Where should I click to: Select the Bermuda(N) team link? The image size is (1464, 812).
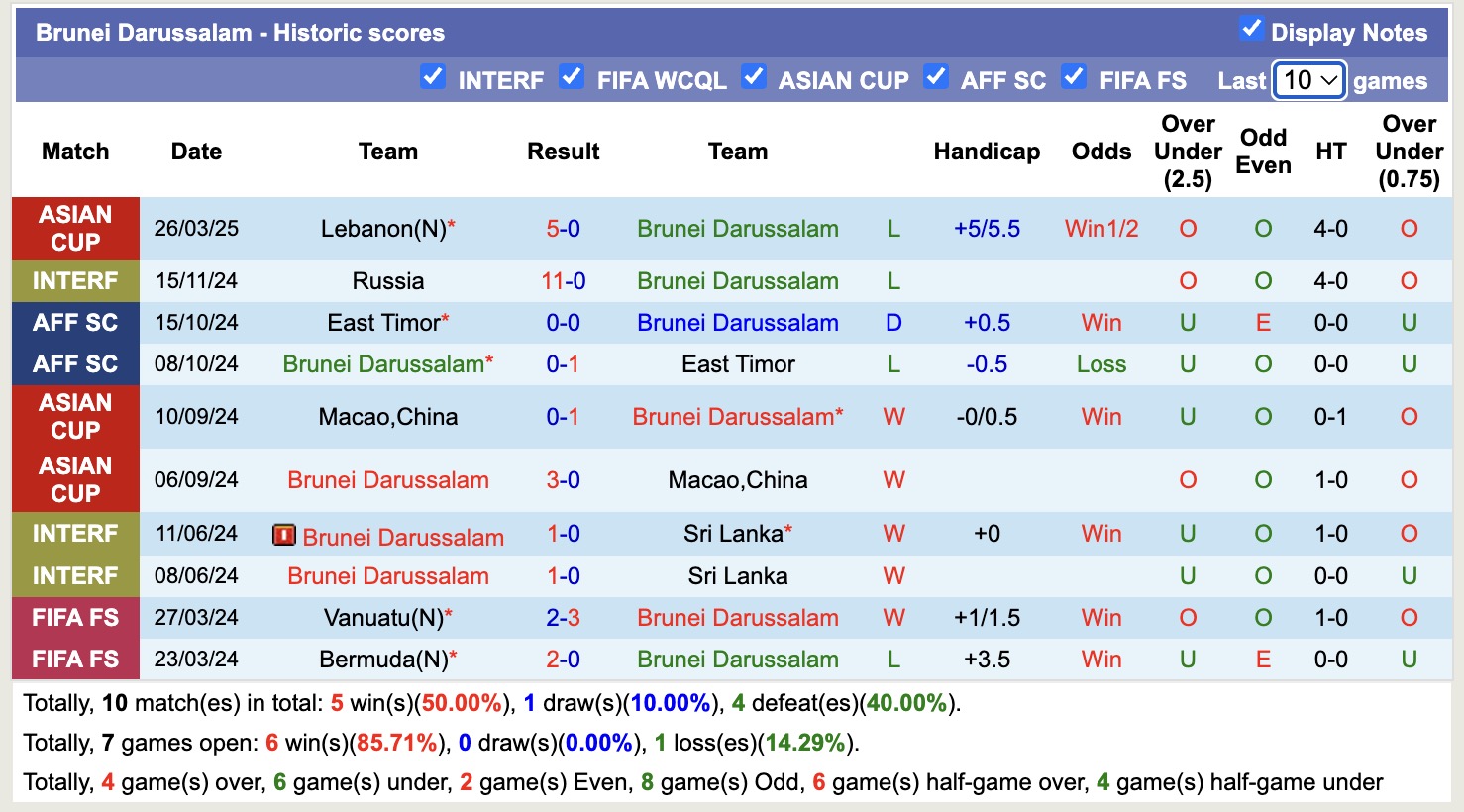pyautogui.click(x=383, y=660)
